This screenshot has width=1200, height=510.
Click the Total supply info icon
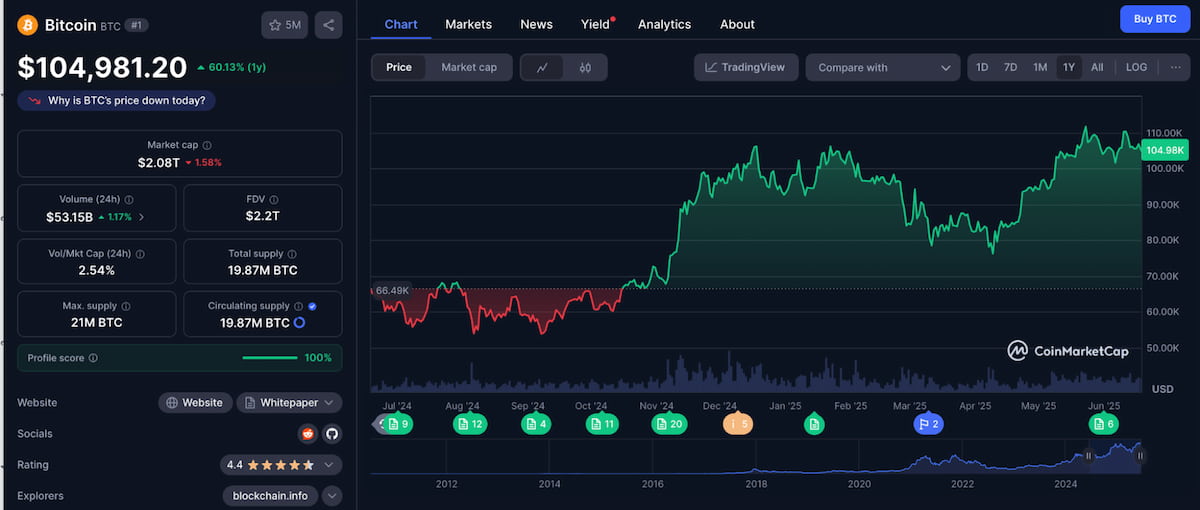coord(292,254)
